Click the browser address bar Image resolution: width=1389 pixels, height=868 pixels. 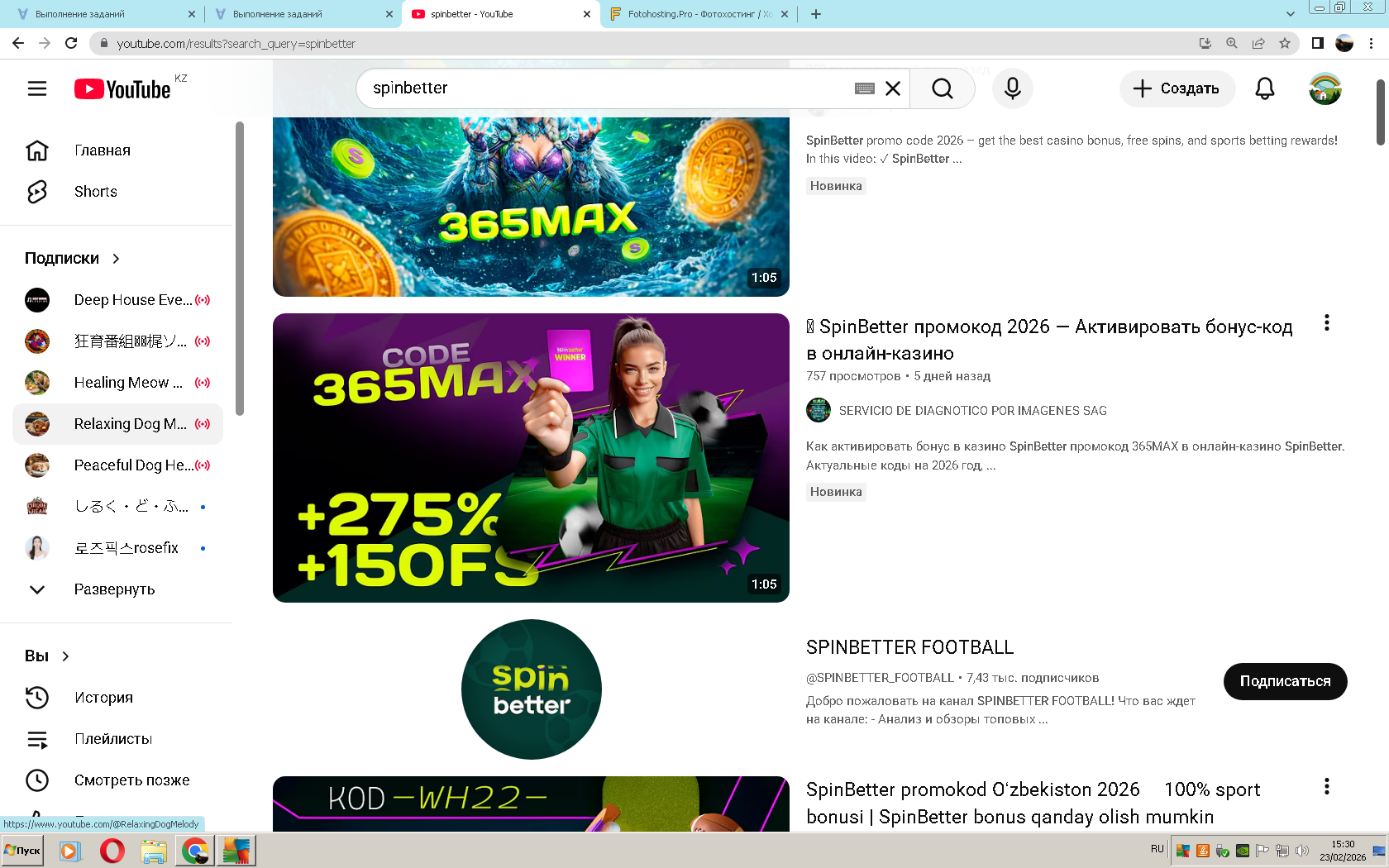point(645,44)
